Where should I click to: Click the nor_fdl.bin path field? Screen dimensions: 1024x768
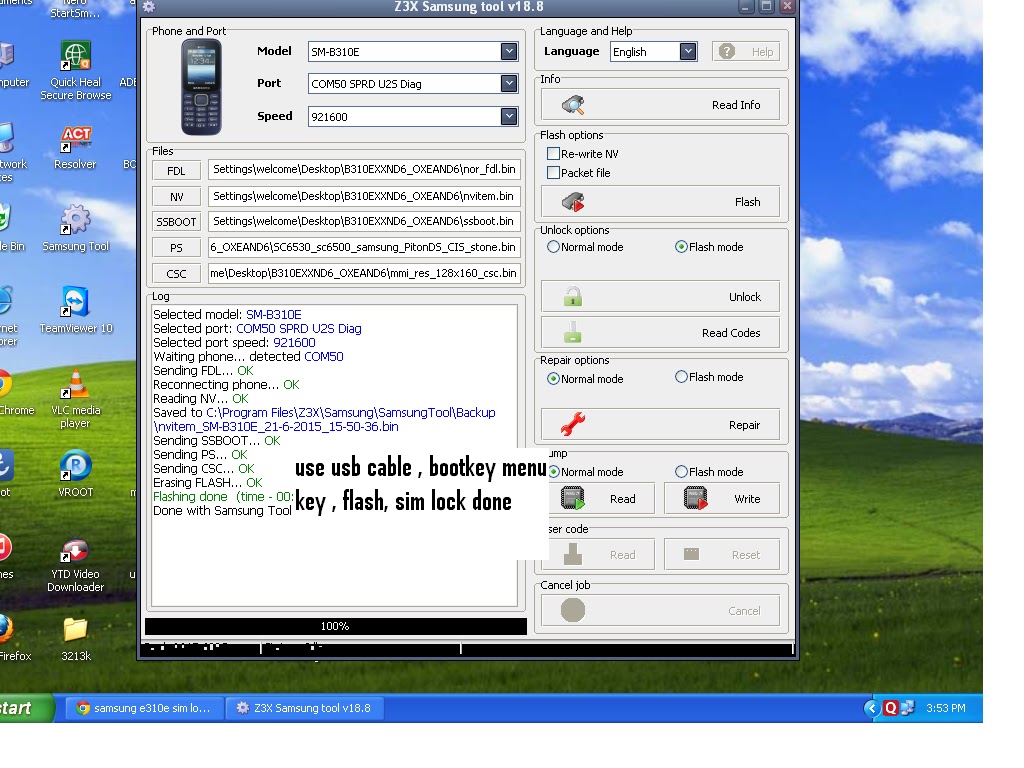coord(364,169)
